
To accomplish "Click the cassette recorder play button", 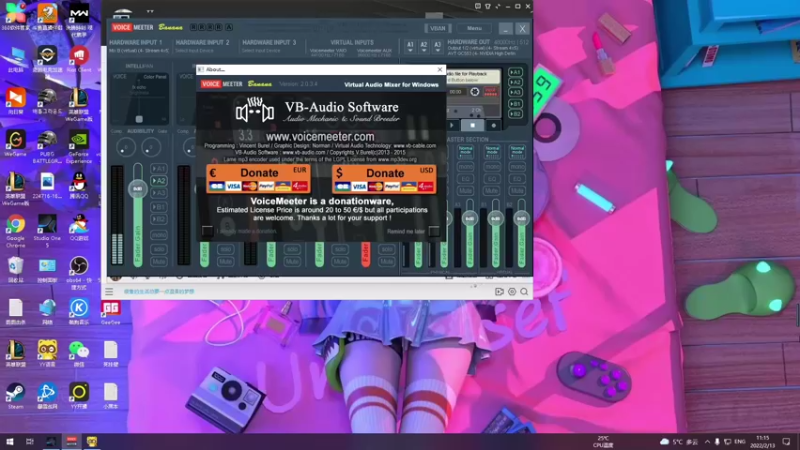I will point(452,125).
